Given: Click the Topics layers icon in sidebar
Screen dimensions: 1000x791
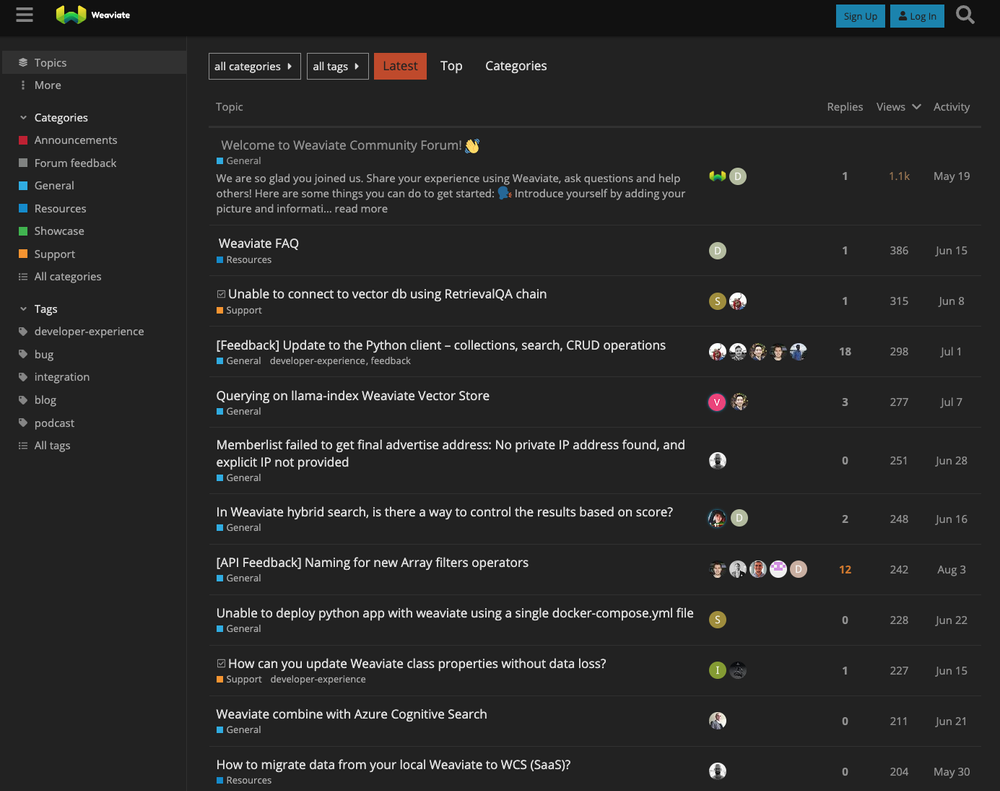Looking at the screenshot, I should coord(23,63).
